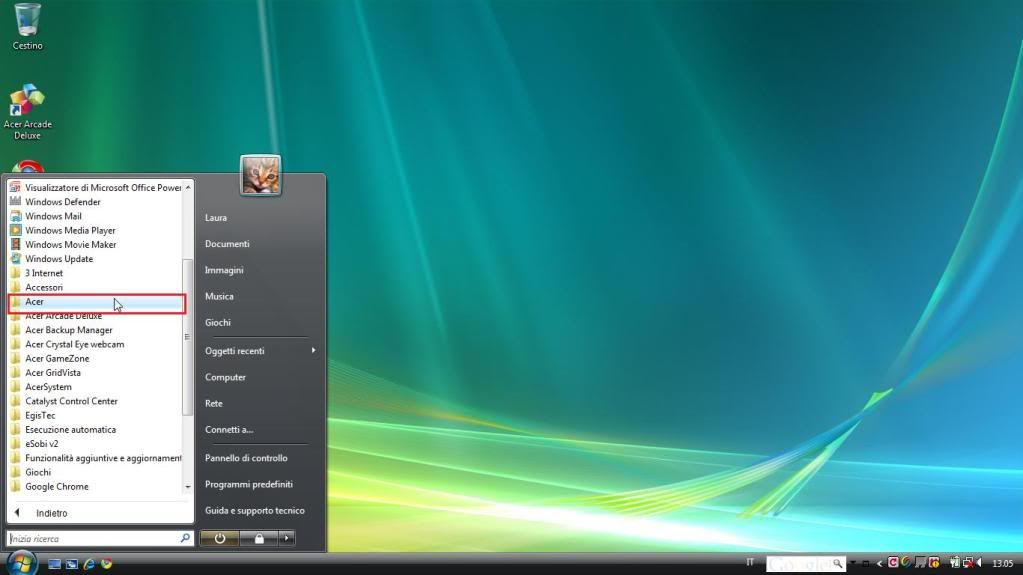Click the network connection tray icon

click(969, 563)
